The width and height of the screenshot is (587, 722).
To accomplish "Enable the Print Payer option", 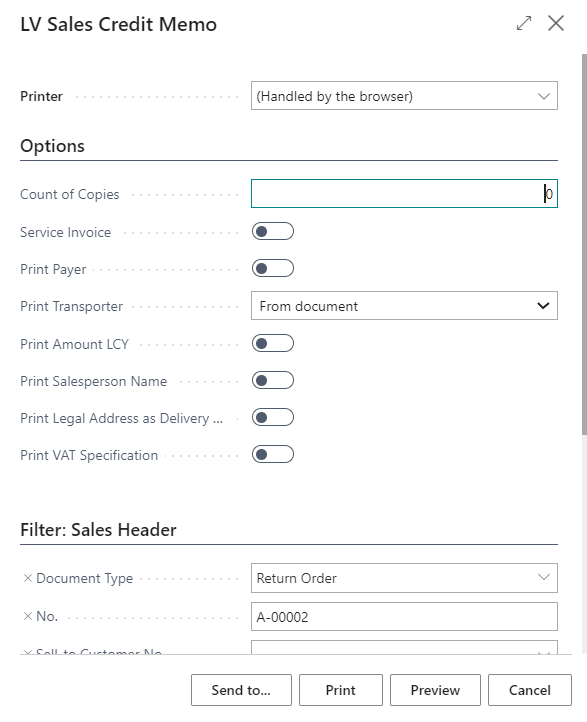I will 273,268.
